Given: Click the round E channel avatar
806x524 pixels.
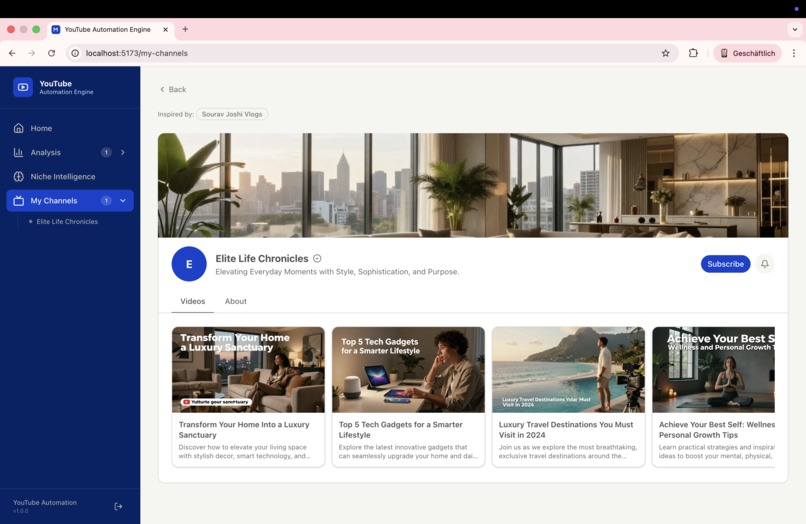Looking at the screenshot, I should (x=189, y=264).
